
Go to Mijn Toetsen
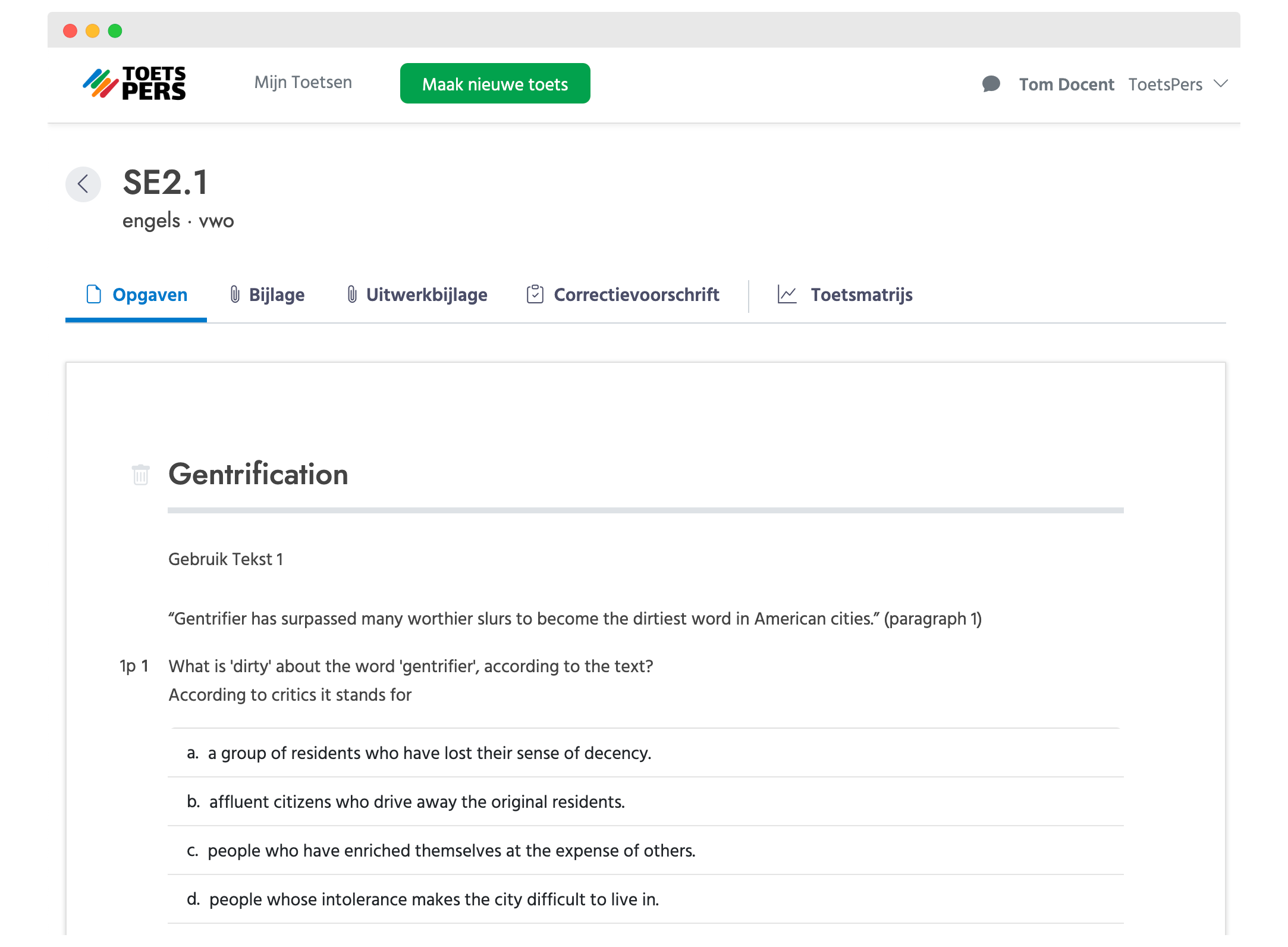click(x=303, y=82)
